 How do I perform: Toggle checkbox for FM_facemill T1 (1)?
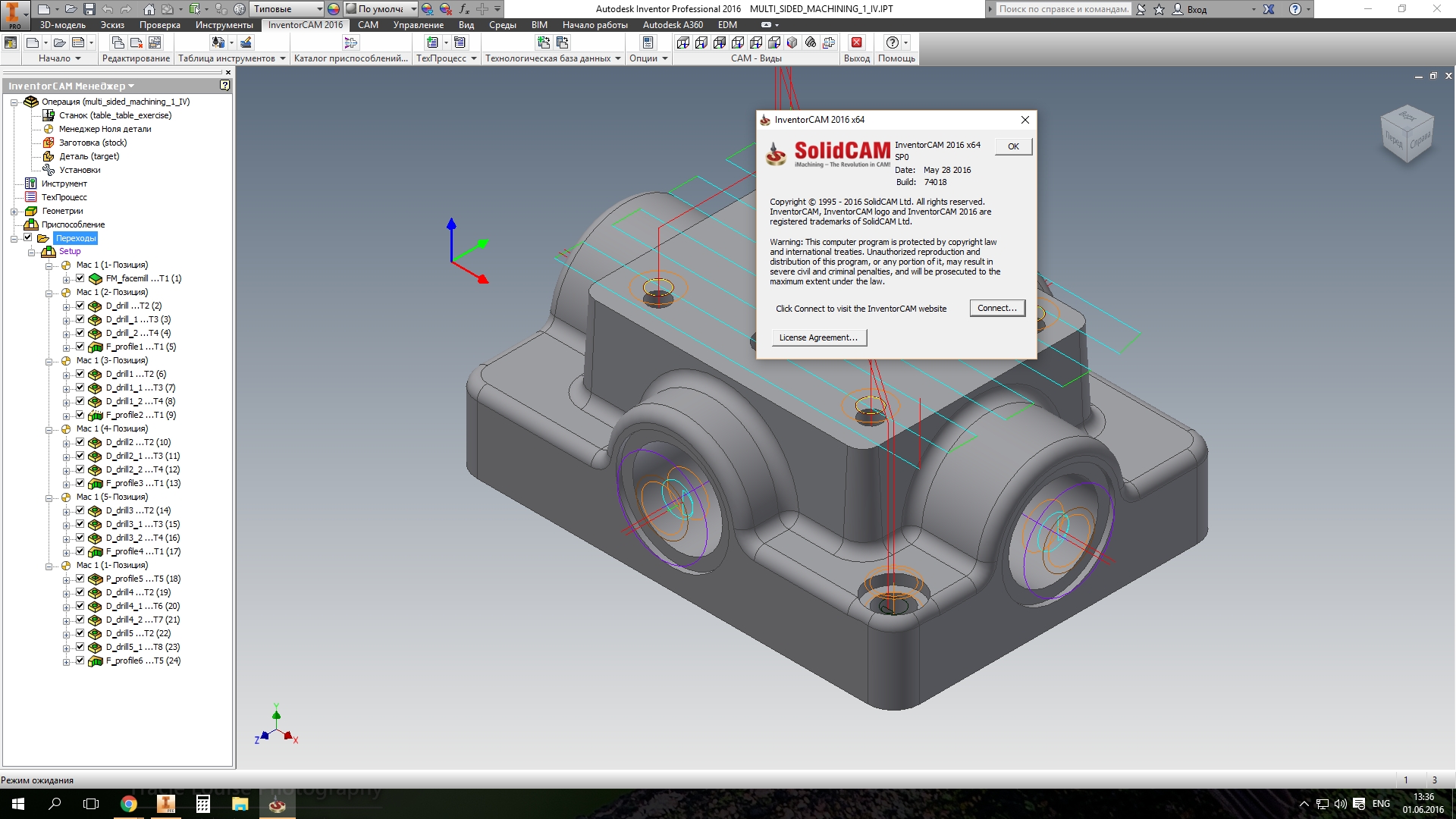(x=80, y=278)
